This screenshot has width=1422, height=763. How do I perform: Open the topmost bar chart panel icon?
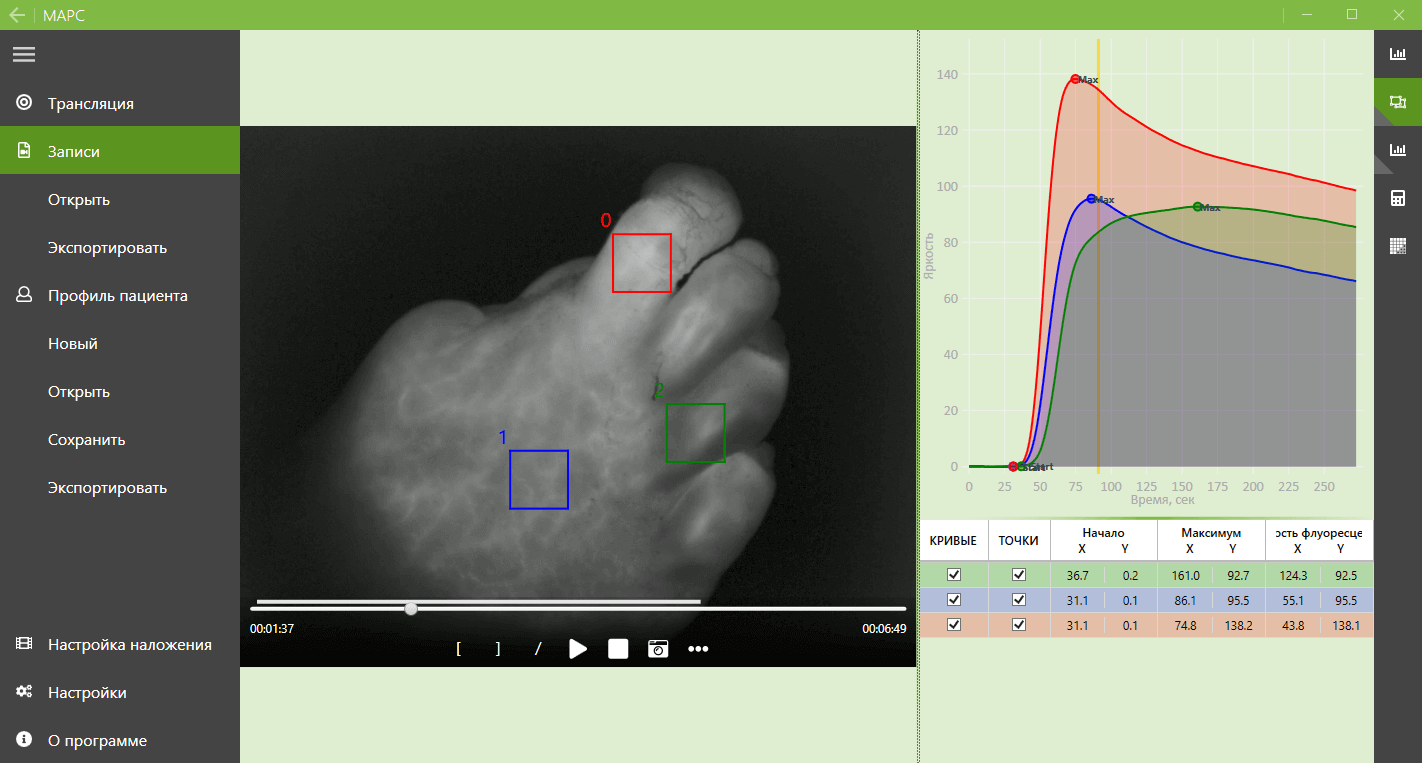[x=1398, y=54]
